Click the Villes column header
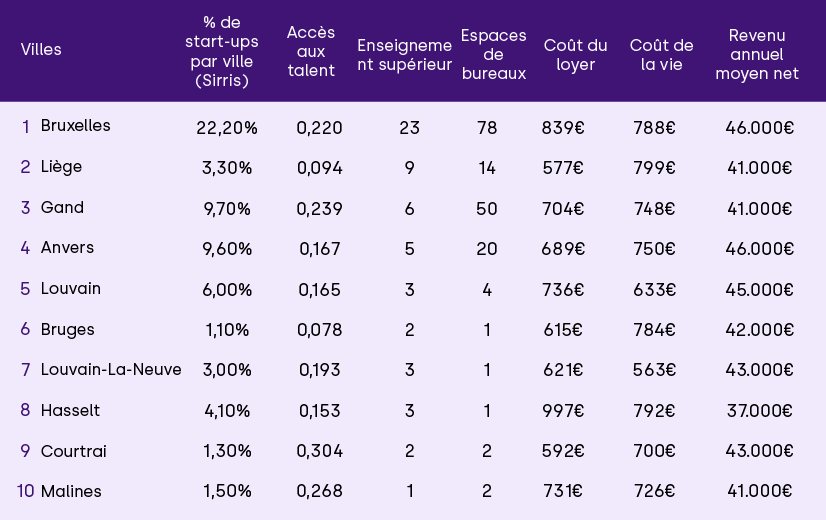Screen dimensions: 826x520 (41, 50)
